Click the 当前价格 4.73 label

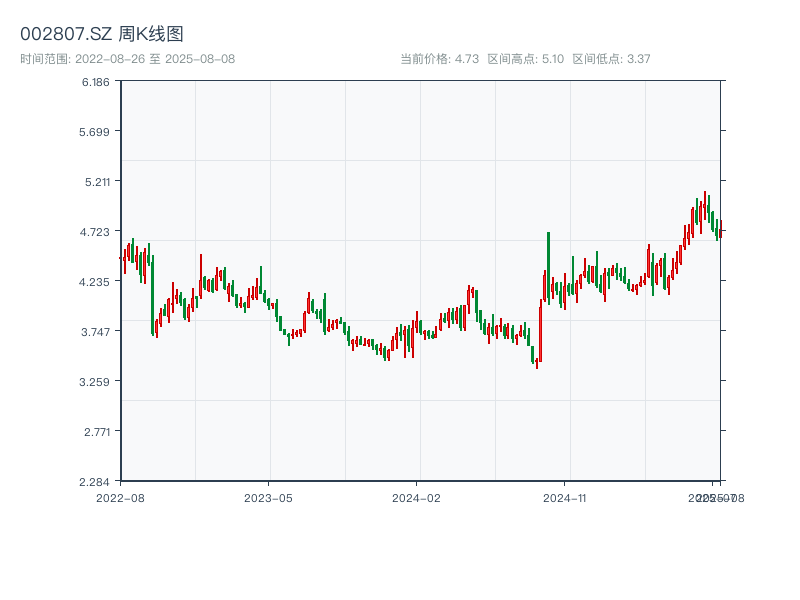439,59
